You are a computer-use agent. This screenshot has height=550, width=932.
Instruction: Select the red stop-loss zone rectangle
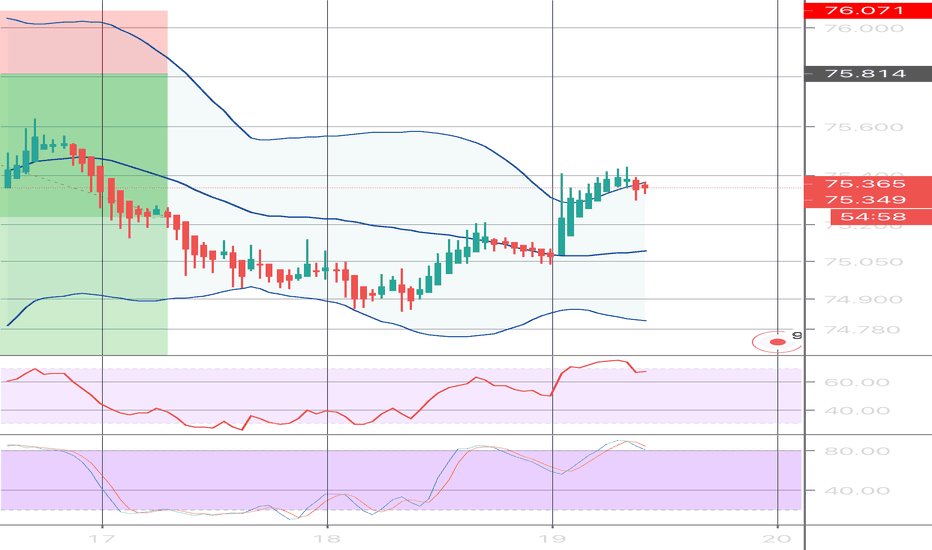click(x=84, y=42)
